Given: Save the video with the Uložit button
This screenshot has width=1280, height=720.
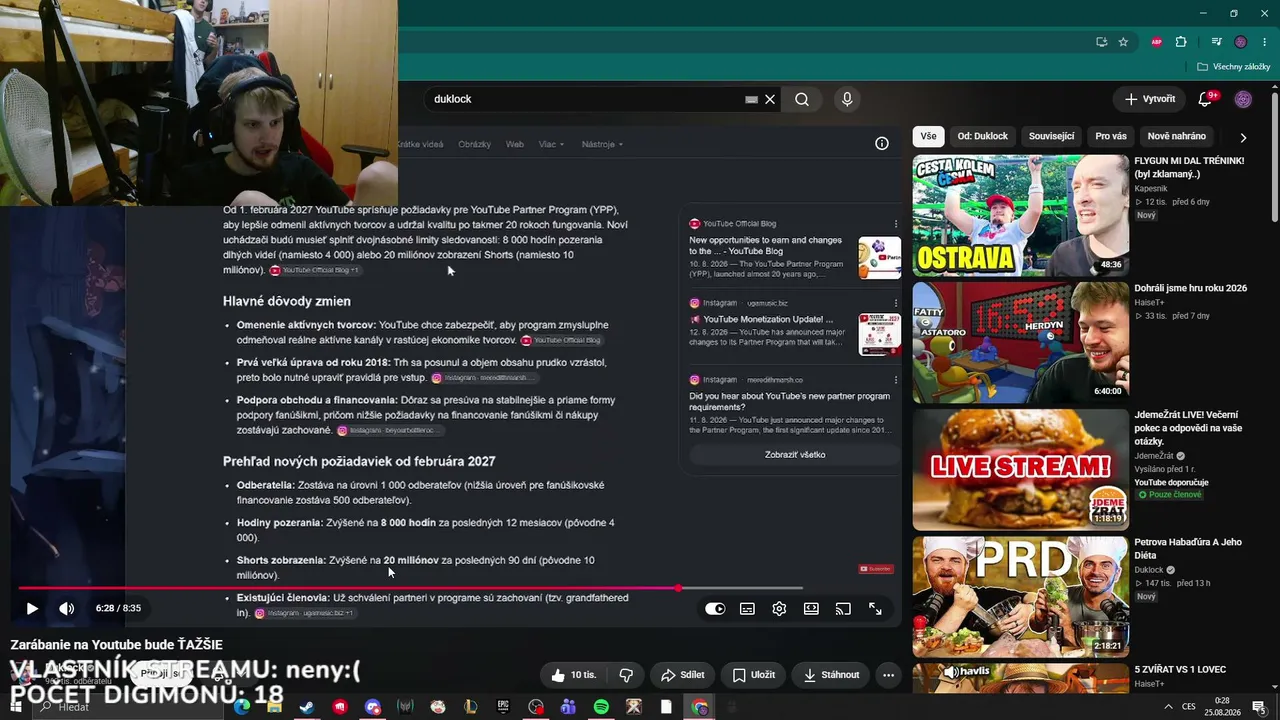Looking at the screenshot, I should click(753, 675).
